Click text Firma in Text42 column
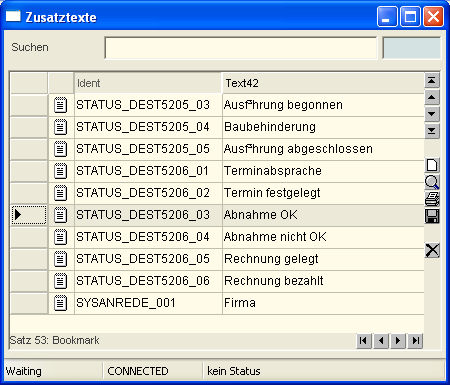 [240, 303]
